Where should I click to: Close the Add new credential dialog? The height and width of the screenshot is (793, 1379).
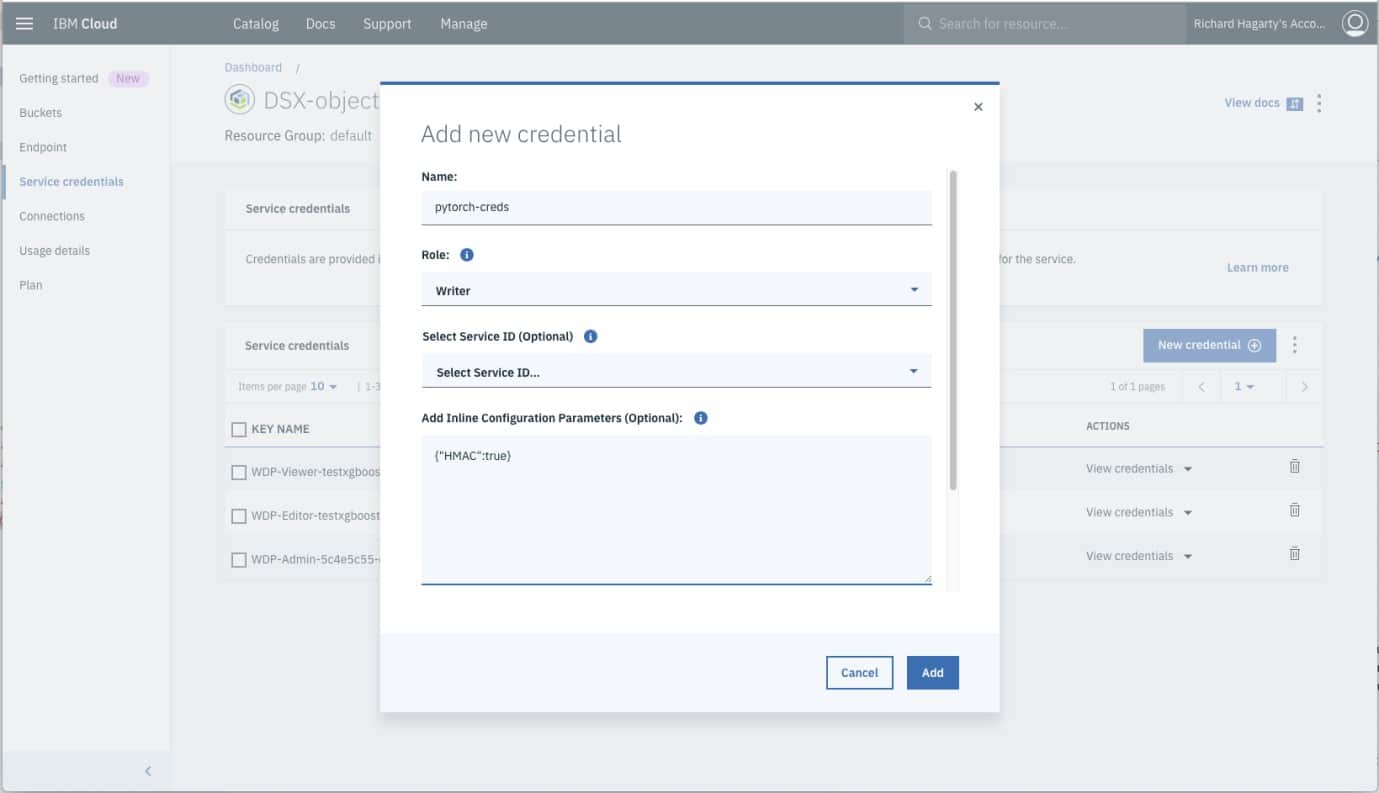pos(978,107)
